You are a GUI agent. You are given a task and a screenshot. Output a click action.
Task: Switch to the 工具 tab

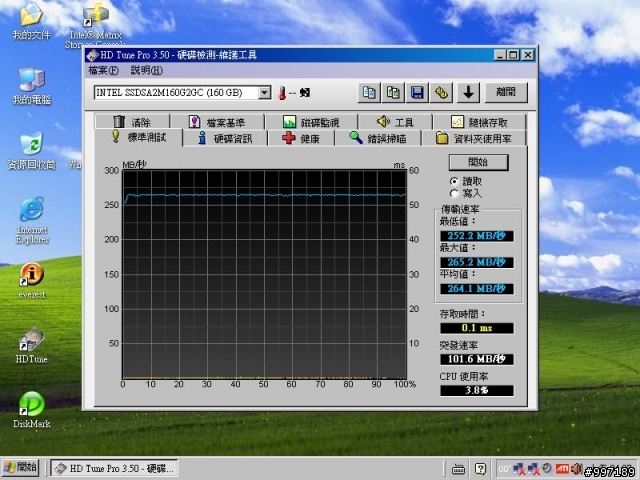point(395,122)
